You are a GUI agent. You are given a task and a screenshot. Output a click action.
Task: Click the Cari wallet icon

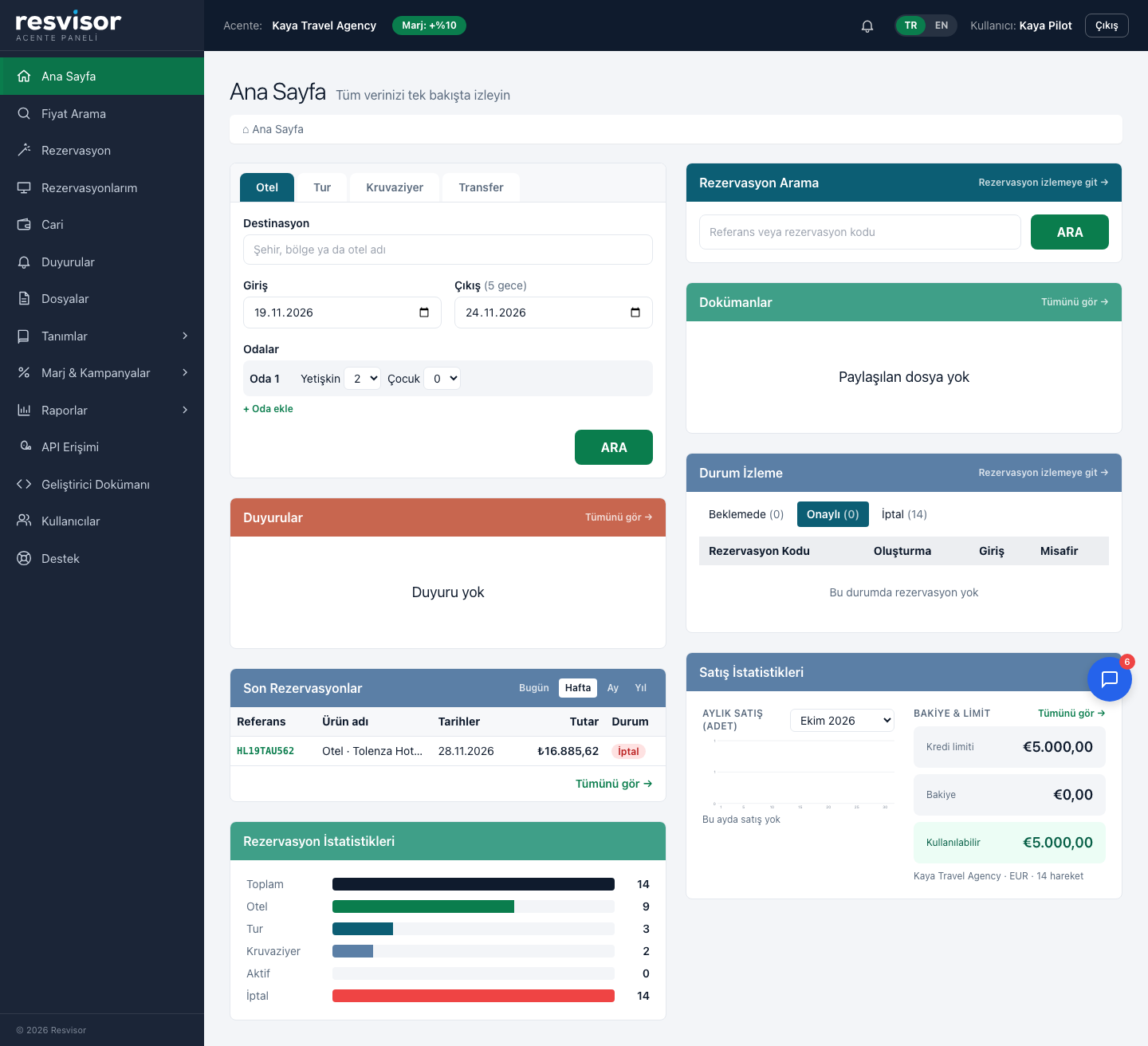point(24,225)
